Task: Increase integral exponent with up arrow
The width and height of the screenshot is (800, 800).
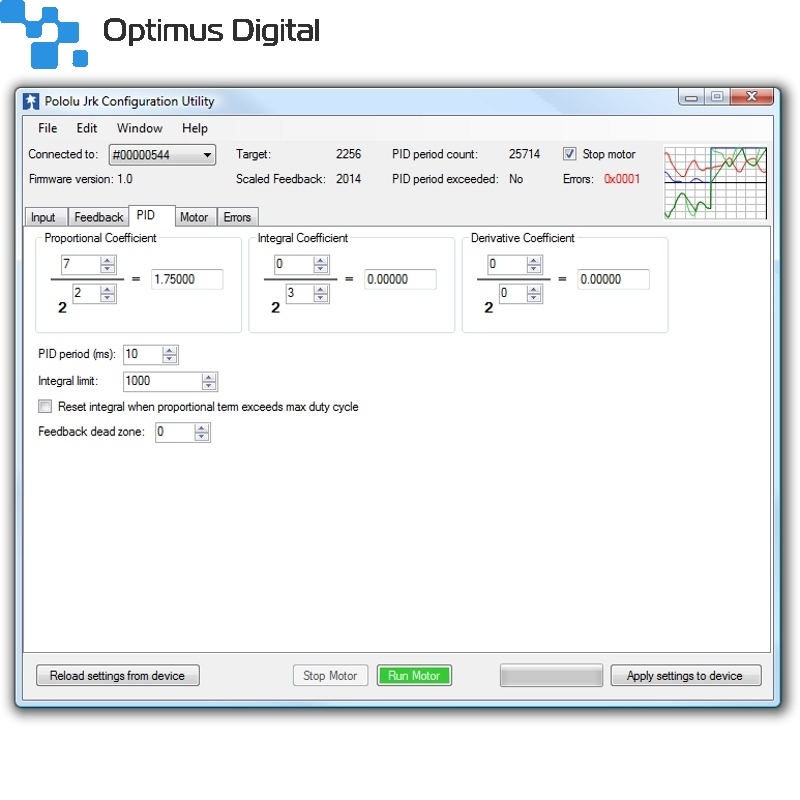Action: [321, 289]
